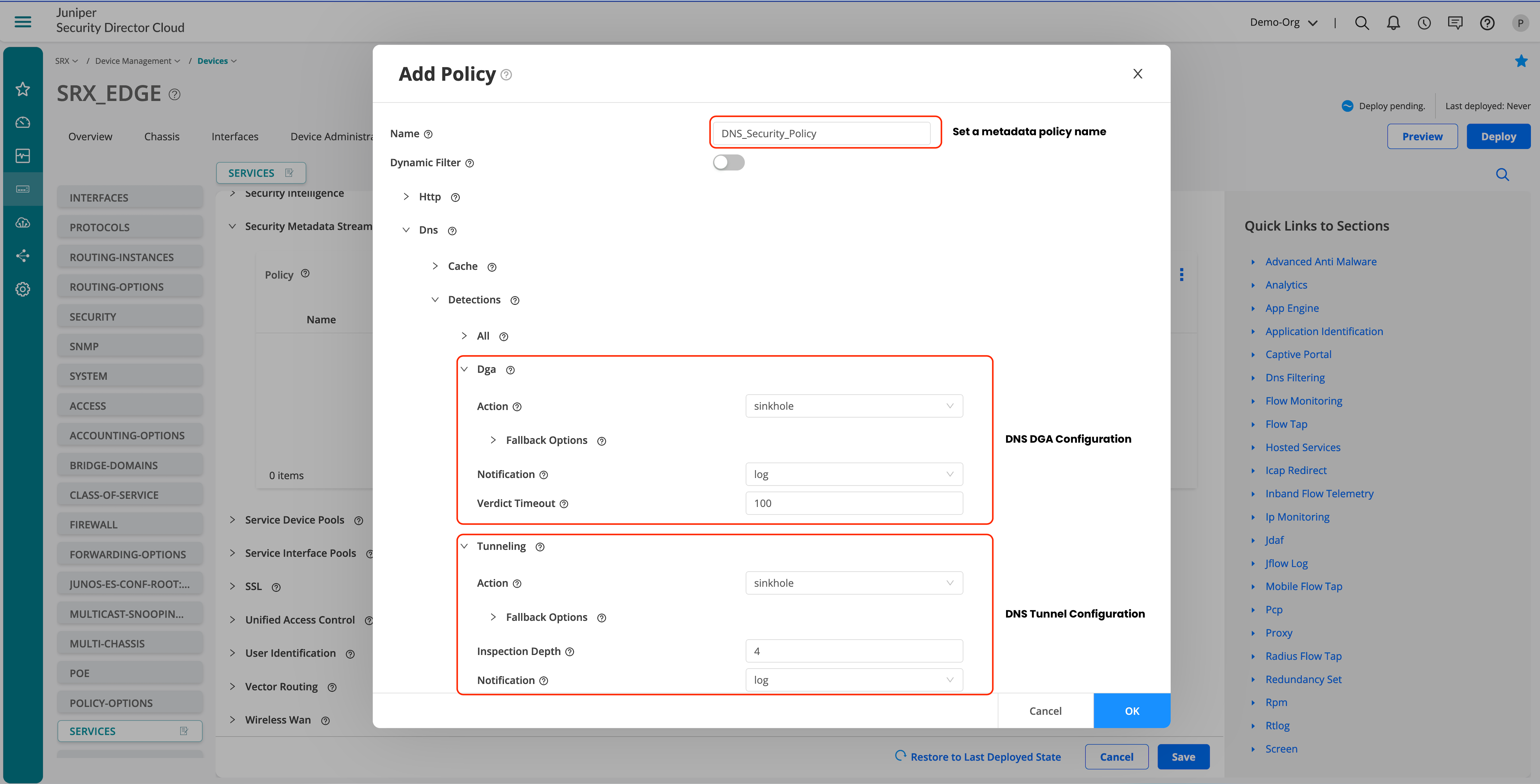
Task: Click the hamburger menu icon
Action: point(23,22)
